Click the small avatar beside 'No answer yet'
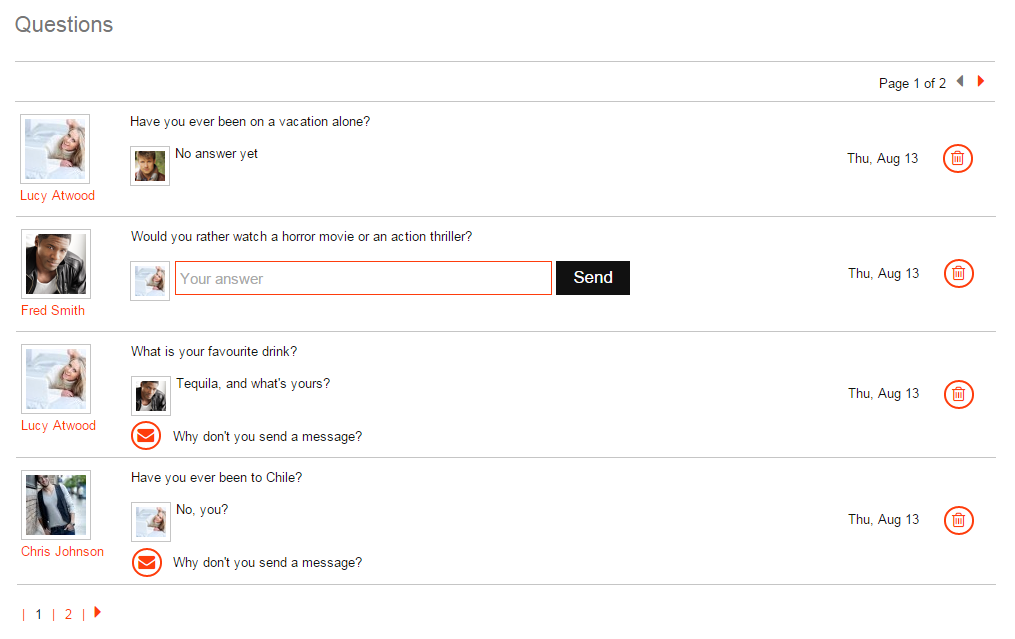This screenshot has height=639, width=1015. pos(150,166)
